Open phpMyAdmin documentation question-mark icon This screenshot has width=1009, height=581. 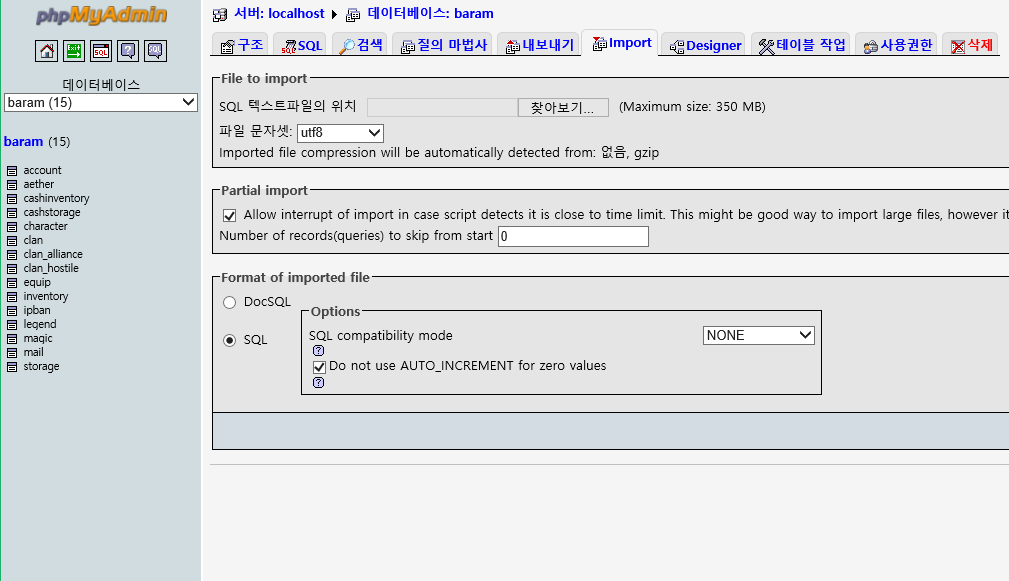click(x=128, y=51)
